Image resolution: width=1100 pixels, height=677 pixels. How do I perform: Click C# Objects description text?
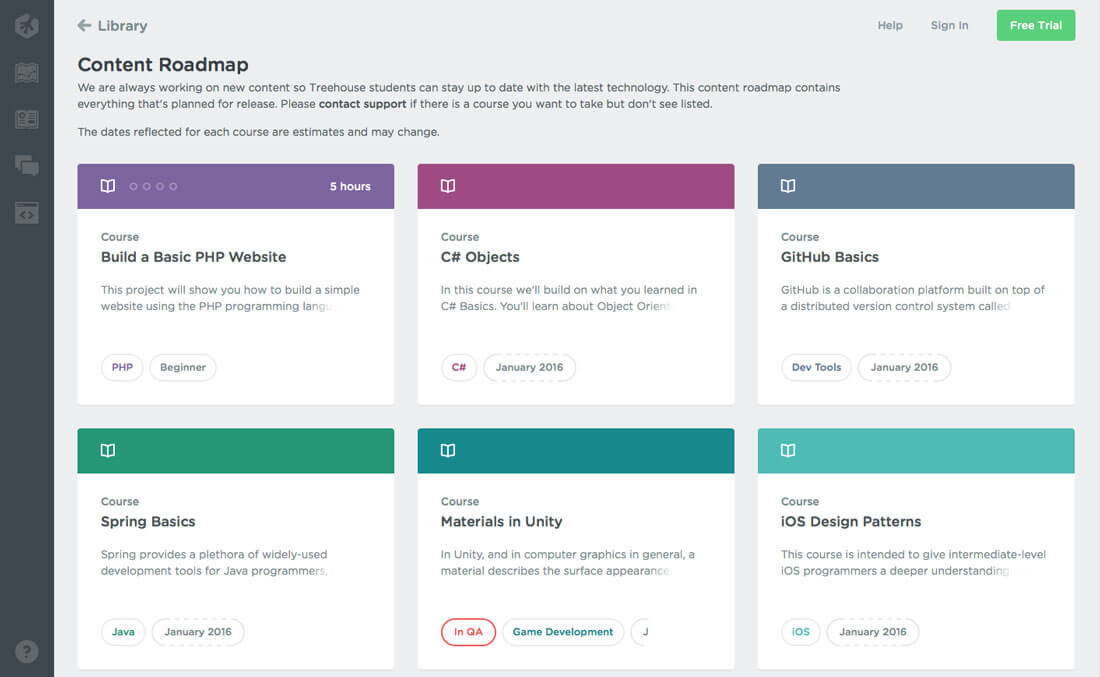(x=569, y=298)
